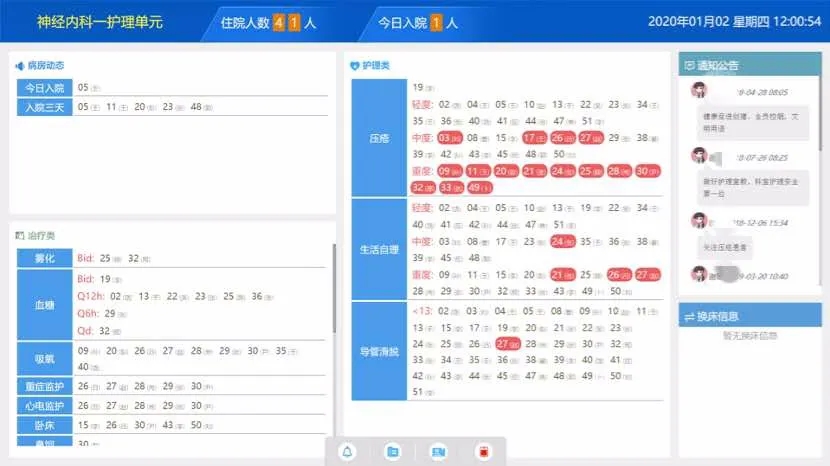Open the 关注压疮患者 notice message

[724, 247]
